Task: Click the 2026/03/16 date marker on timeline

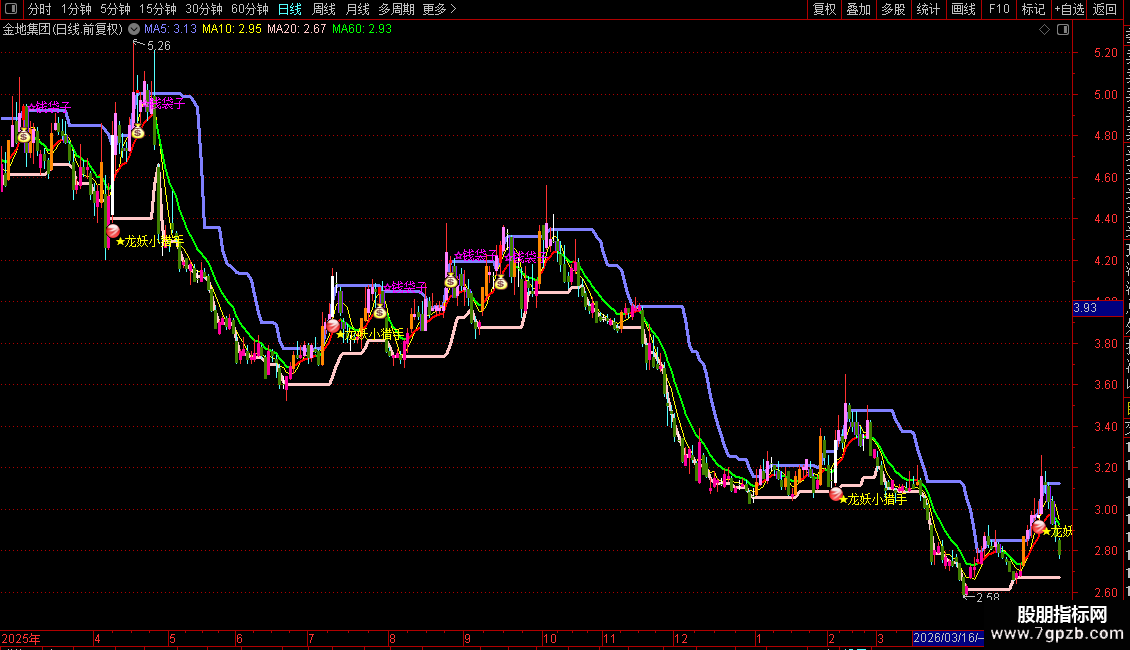Action: (x=948, y=638)
